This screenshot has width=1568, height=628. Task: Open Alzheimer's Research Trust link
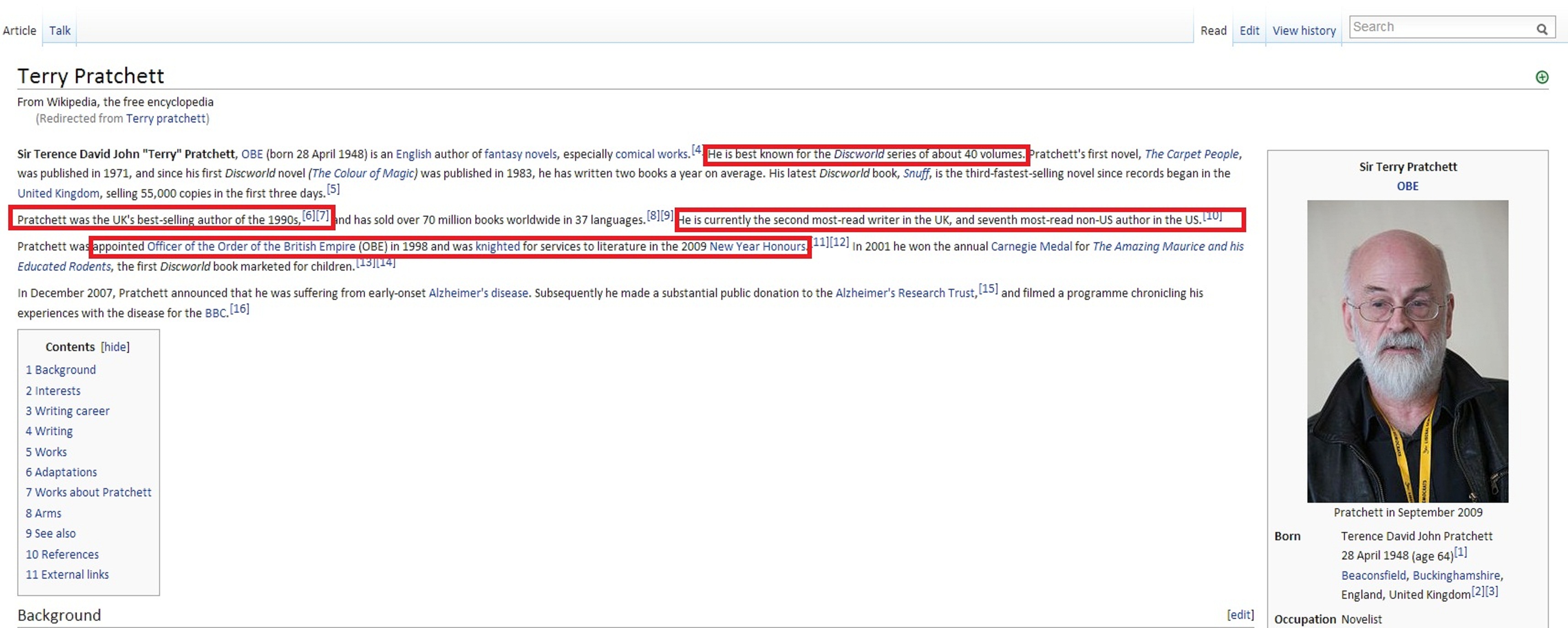[905, 293]
